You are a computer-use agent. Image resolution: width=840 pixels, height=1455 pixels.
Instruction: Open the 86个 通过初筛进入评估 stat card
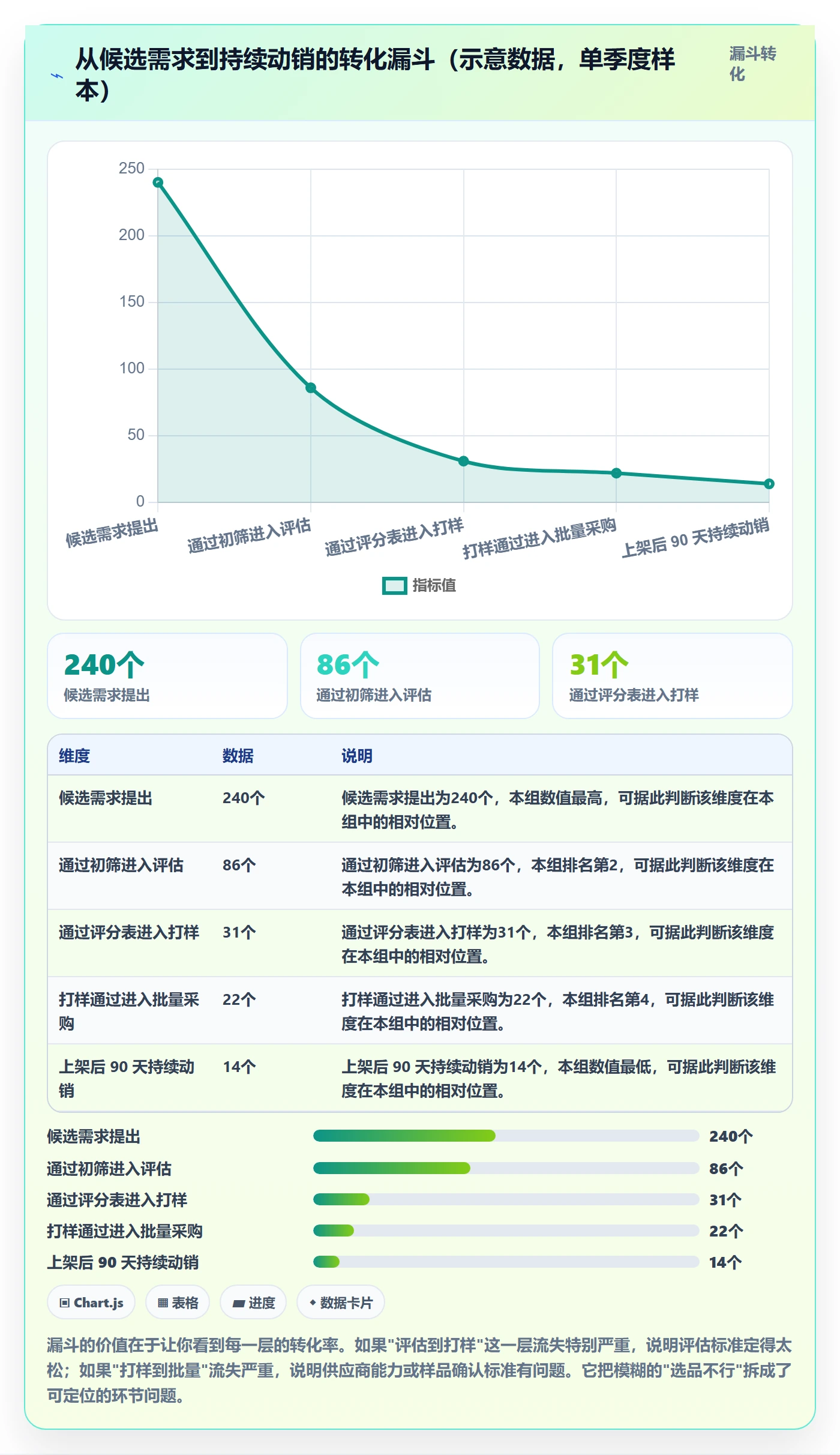click(x=420, y=676)
